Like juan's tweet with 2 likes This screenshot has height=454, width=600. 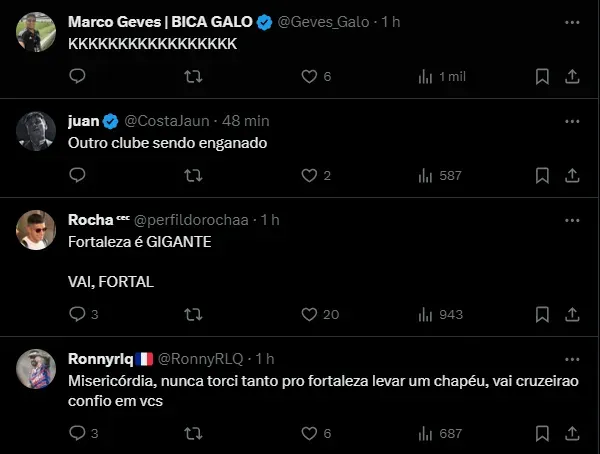click(x=310, y=175)
